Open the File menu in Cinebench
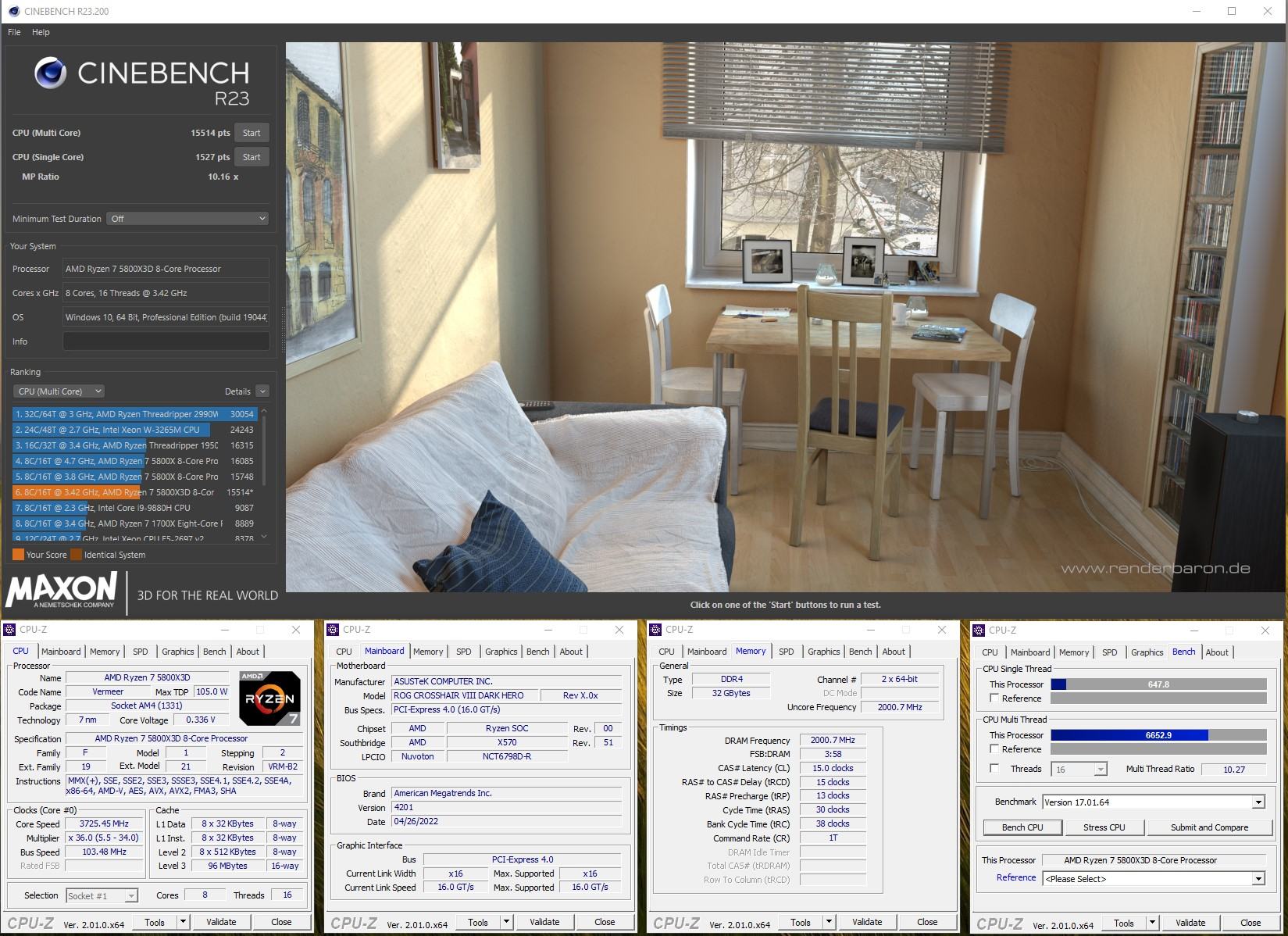Image resolution: width=1288 pixels, height=936 pixels. tap(14, 32)
